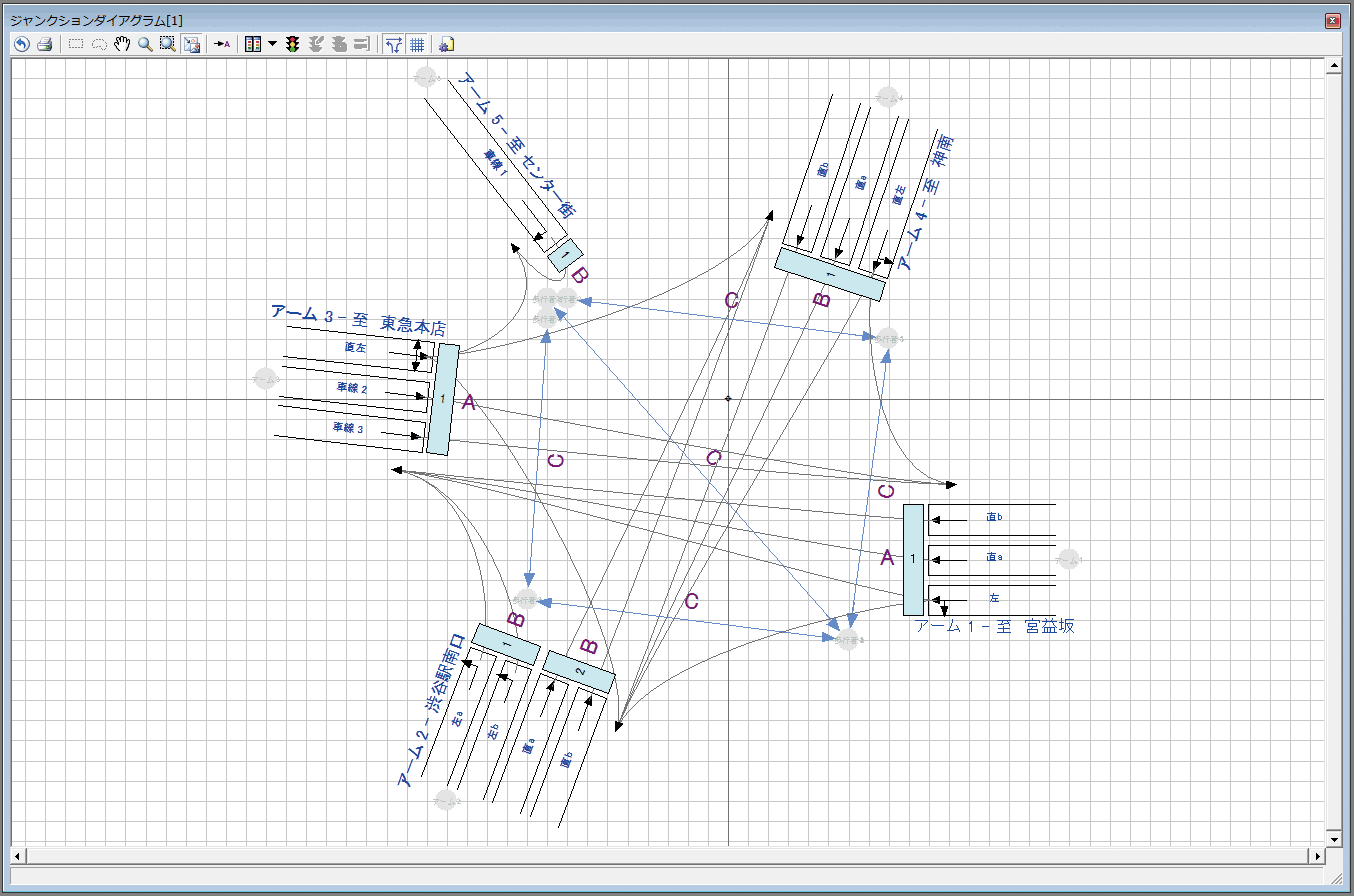
Task: Click the printer icon
Action: [44, 44]
